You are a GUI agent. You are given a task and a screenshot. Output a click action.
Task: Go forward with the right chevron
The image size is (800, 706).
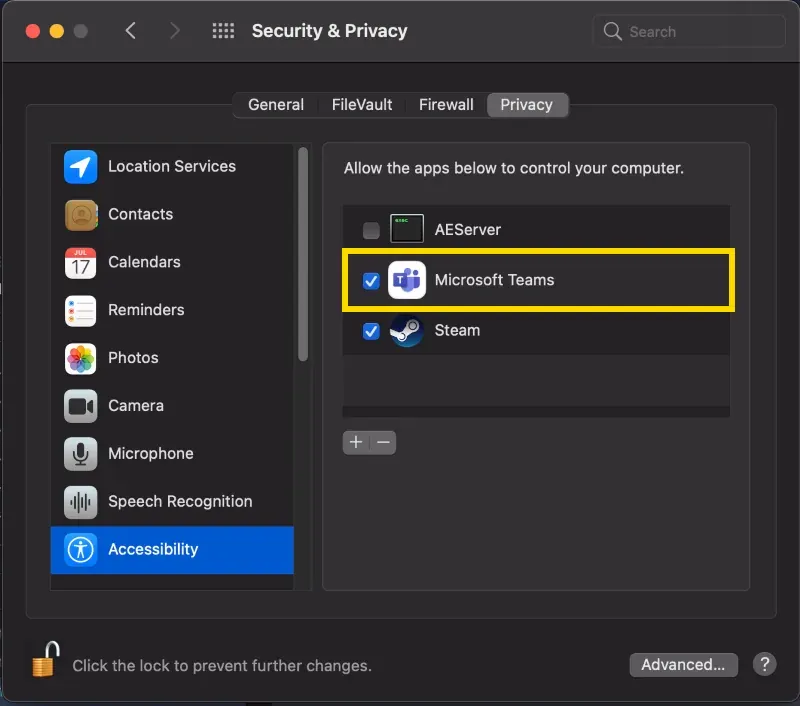(x=174, y=31)
